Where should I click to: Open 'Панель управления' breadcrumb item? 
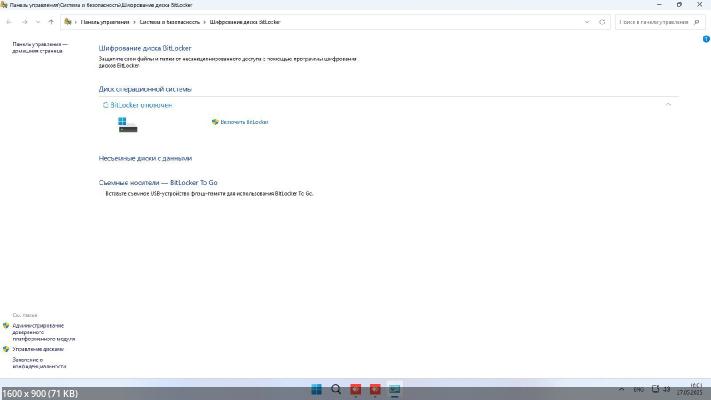[105, 22]
